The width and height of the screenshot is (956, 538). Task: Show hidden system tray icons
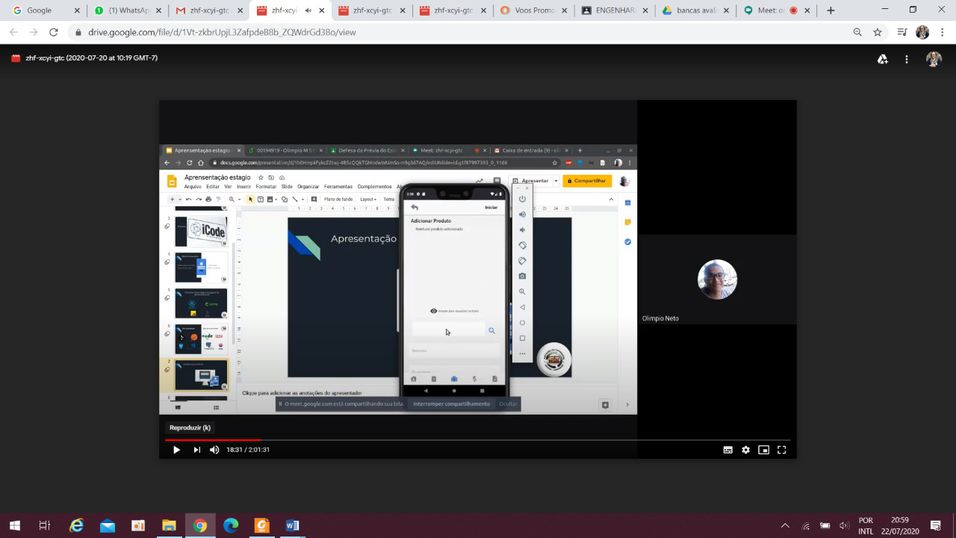click(x=785, y=526)
